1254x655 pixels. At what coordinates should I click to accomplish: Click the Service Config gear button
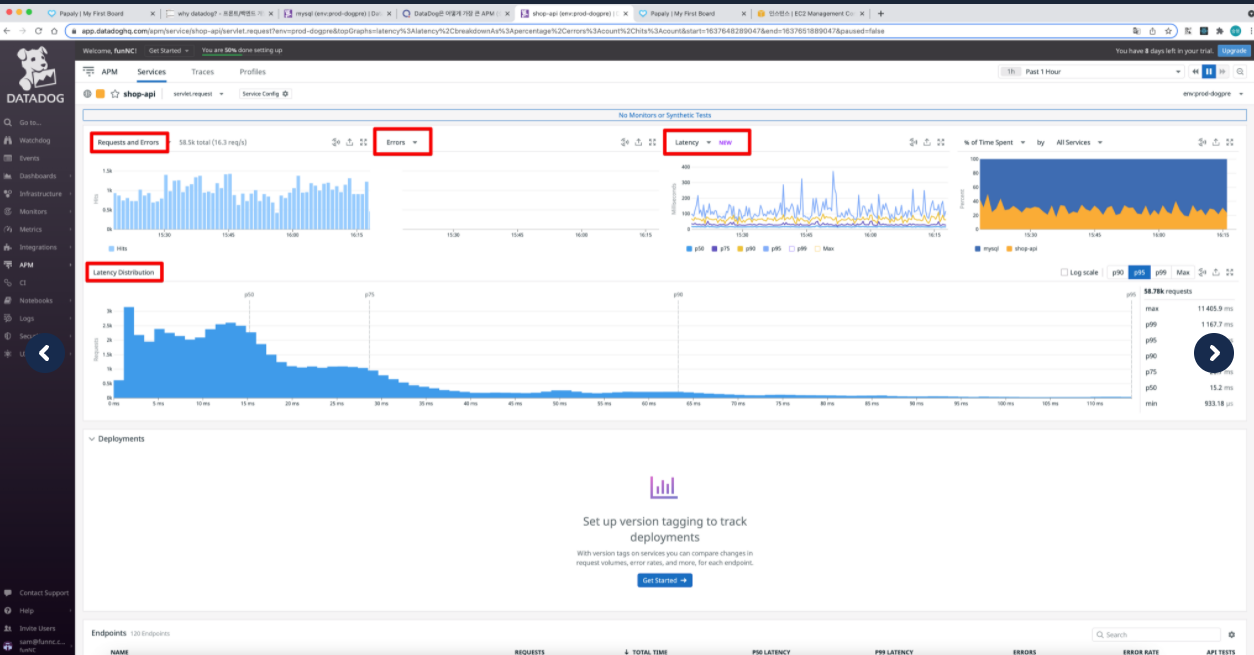point(265,94)
